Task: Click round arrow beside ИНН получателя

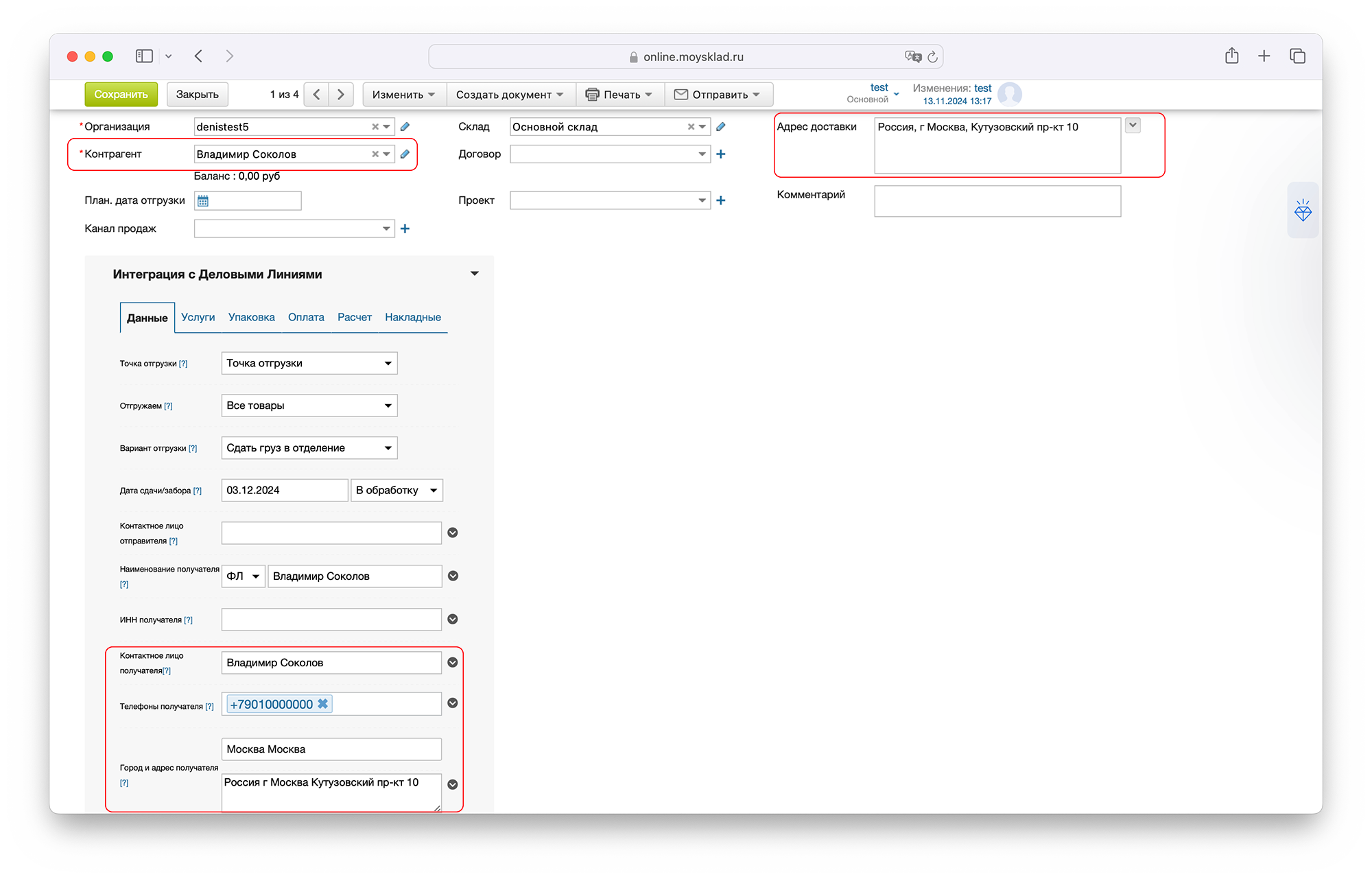Action: tap(453, 619)
